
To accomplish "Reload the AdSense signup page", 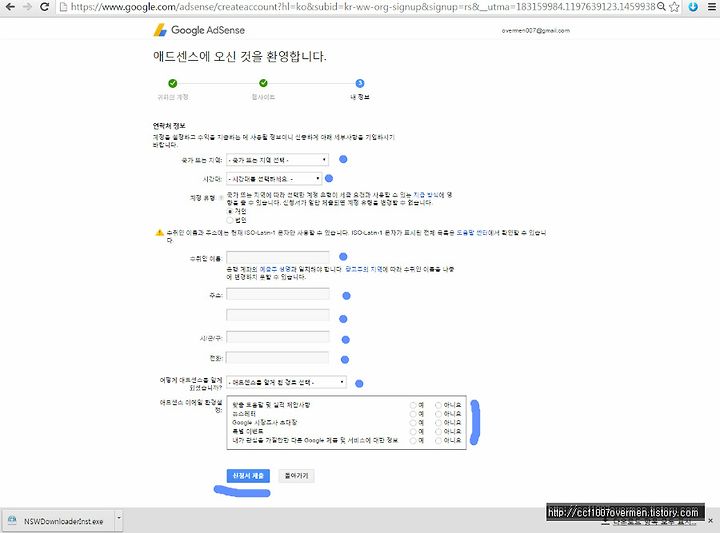I will click(x=45, y=7).
